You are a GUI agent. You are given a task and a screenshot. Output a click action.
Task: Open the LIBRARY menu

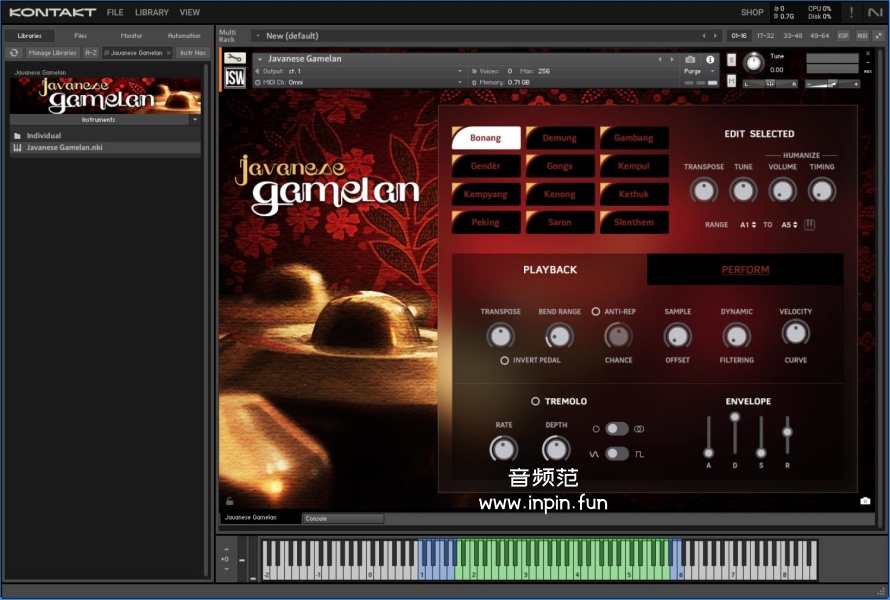[x=151, y=13]
